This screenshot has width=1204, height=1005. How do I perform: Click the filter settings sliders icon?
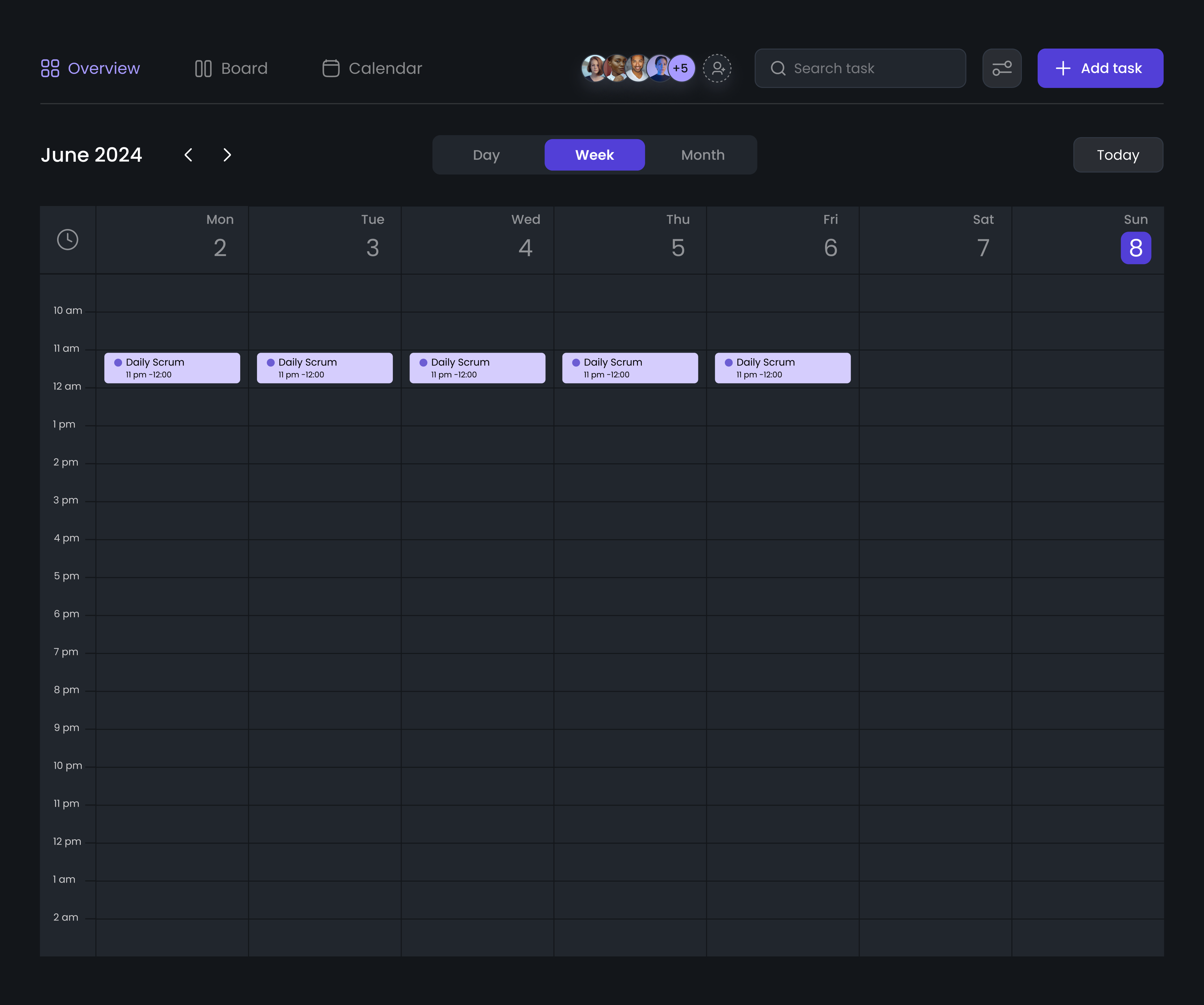[x=1002, y=68]
